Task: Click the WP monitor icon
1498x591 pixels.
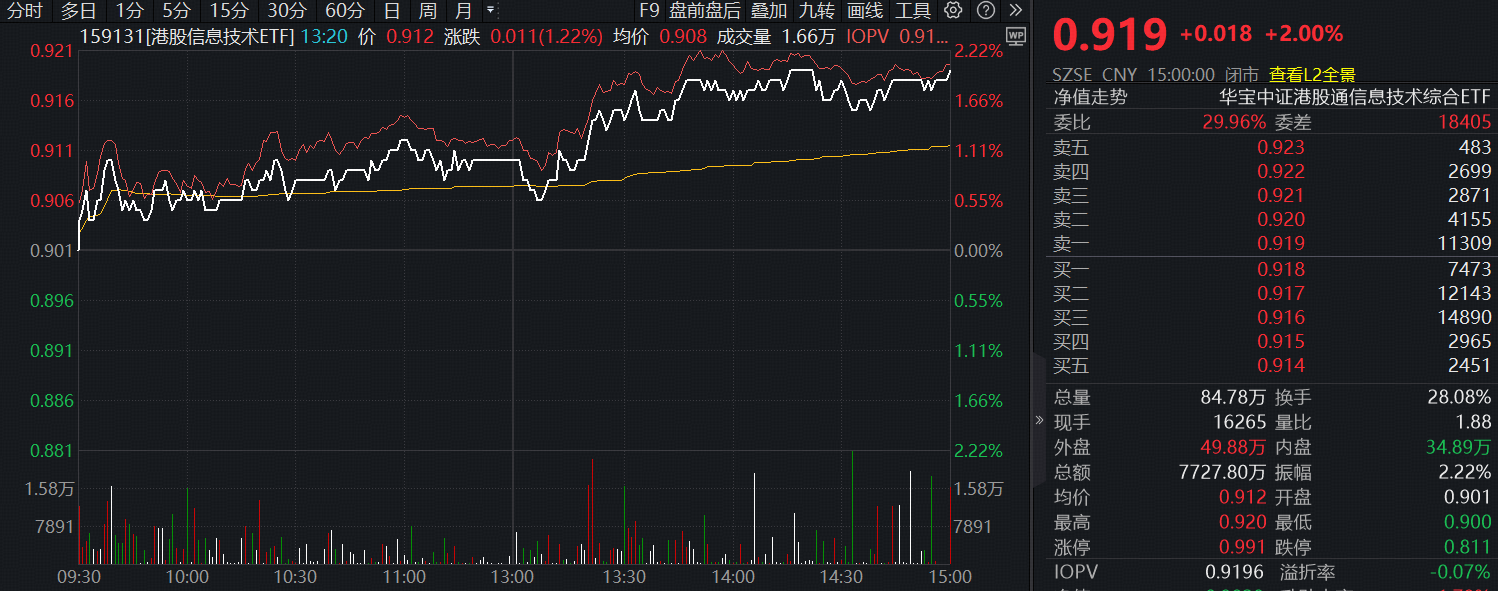Action: click(x=1016, y=37)
